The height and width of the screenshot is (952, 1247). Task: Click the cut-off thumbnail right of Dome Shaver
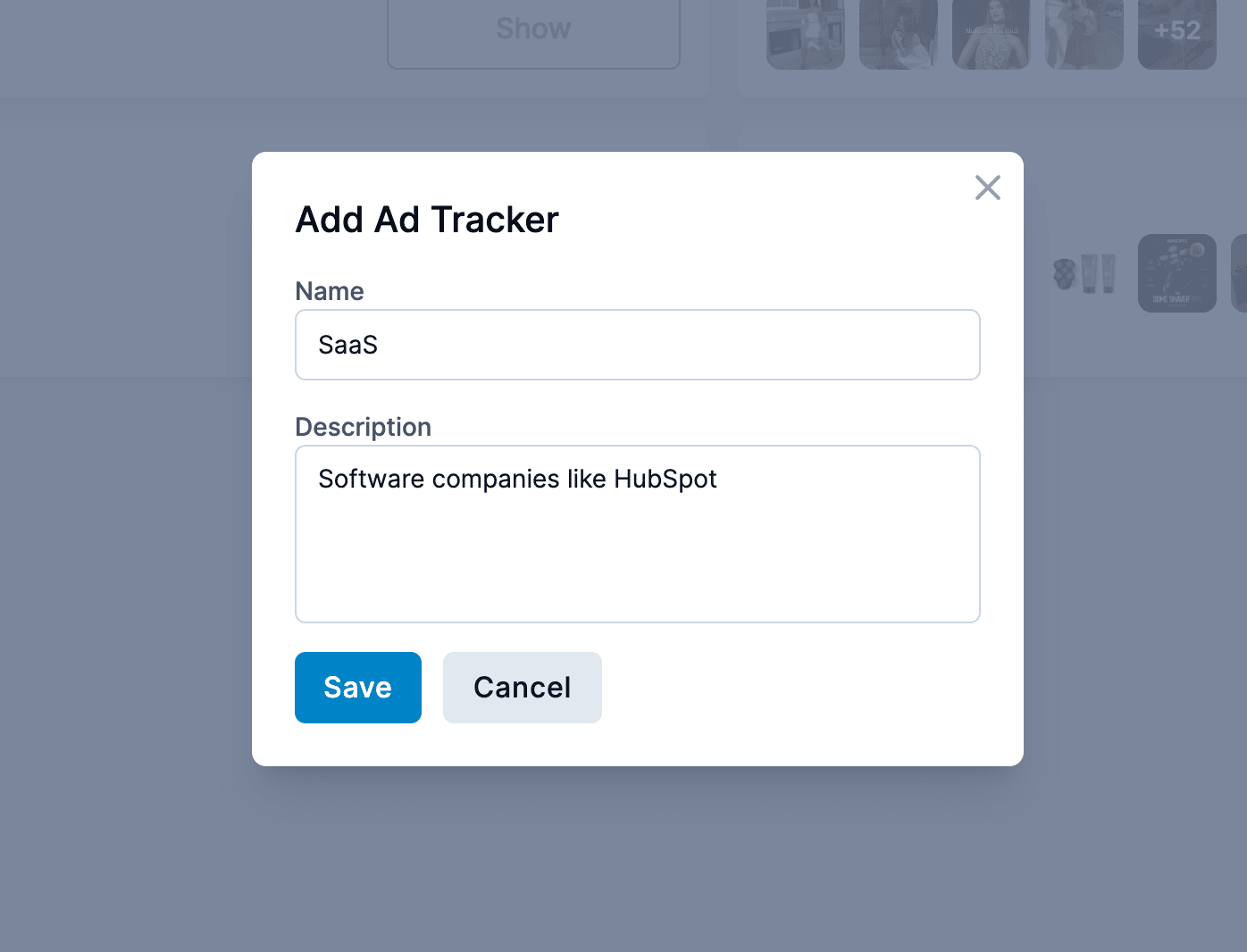[x=1239, y=273]
